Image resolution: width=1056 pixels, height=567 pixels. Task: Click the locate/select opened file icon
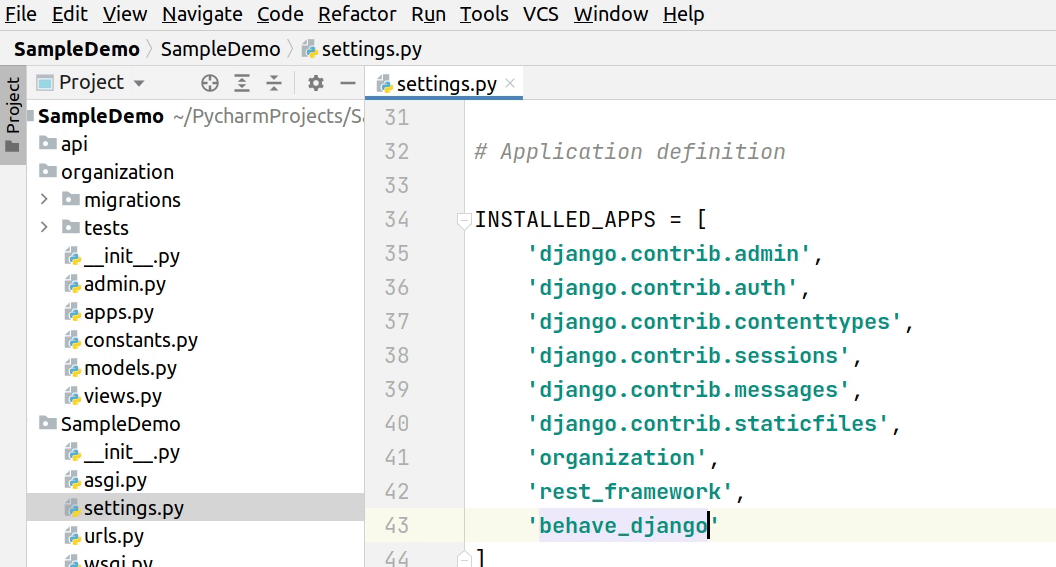point(209,83)
